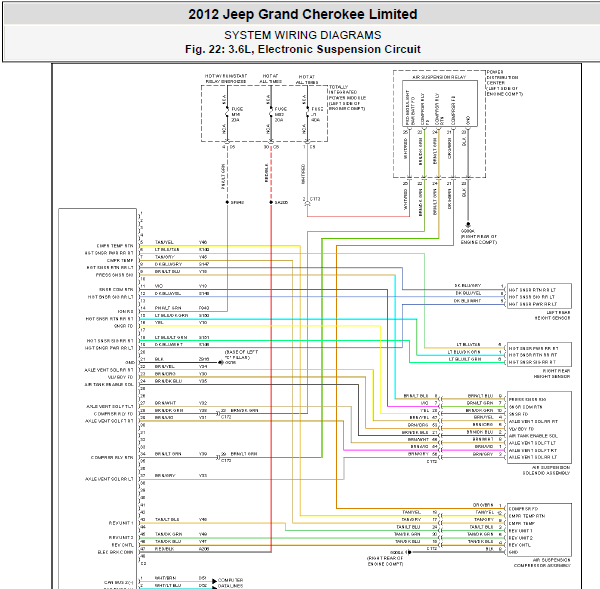Image resolution: width=600 pixels, height=589 pixels.
Task: Click the "(RIGHT REAR OF ENGINE COMPT)" note below the relay
Action: coord(478,240)
